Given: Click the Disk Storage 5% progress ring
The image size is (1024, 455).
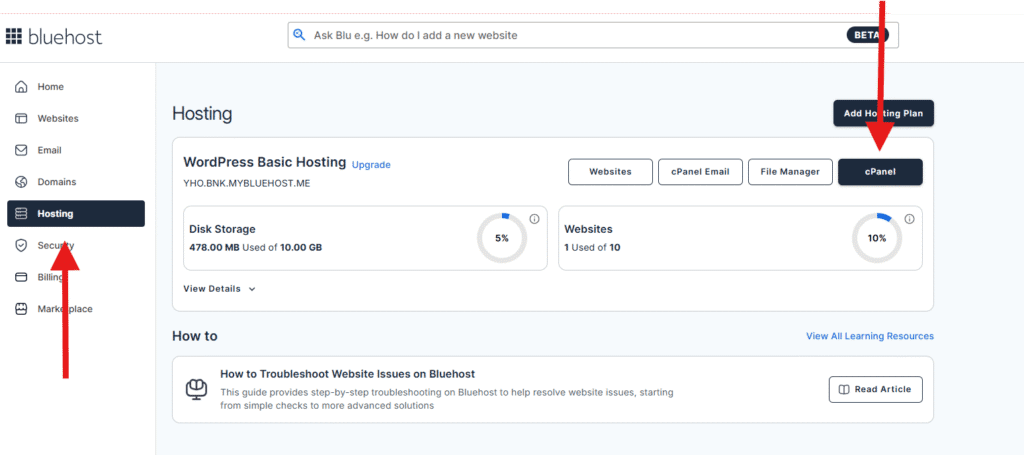Looking at the screenshot, I should click(x=502, y=238).
